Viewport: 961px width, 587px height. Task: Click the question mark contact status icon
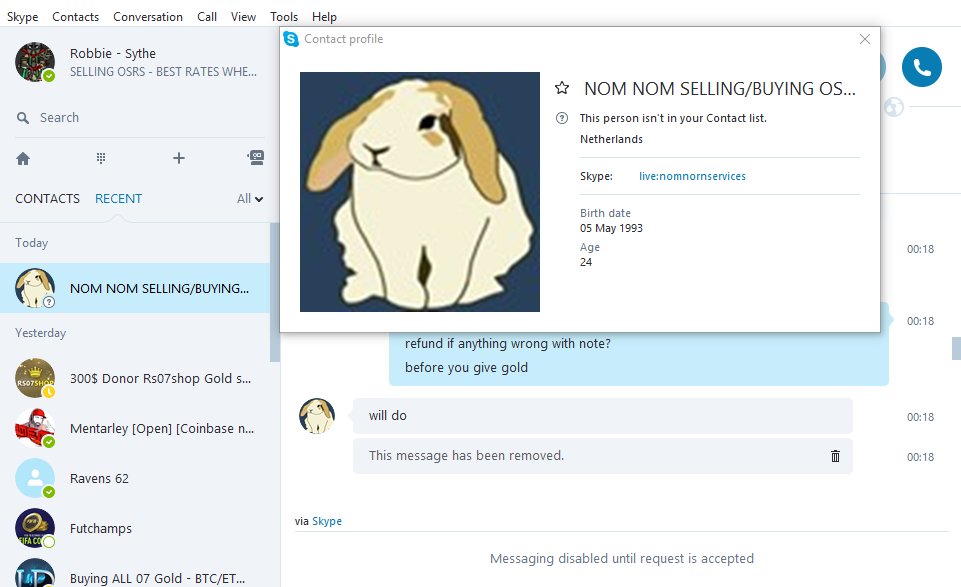[561, 118]
